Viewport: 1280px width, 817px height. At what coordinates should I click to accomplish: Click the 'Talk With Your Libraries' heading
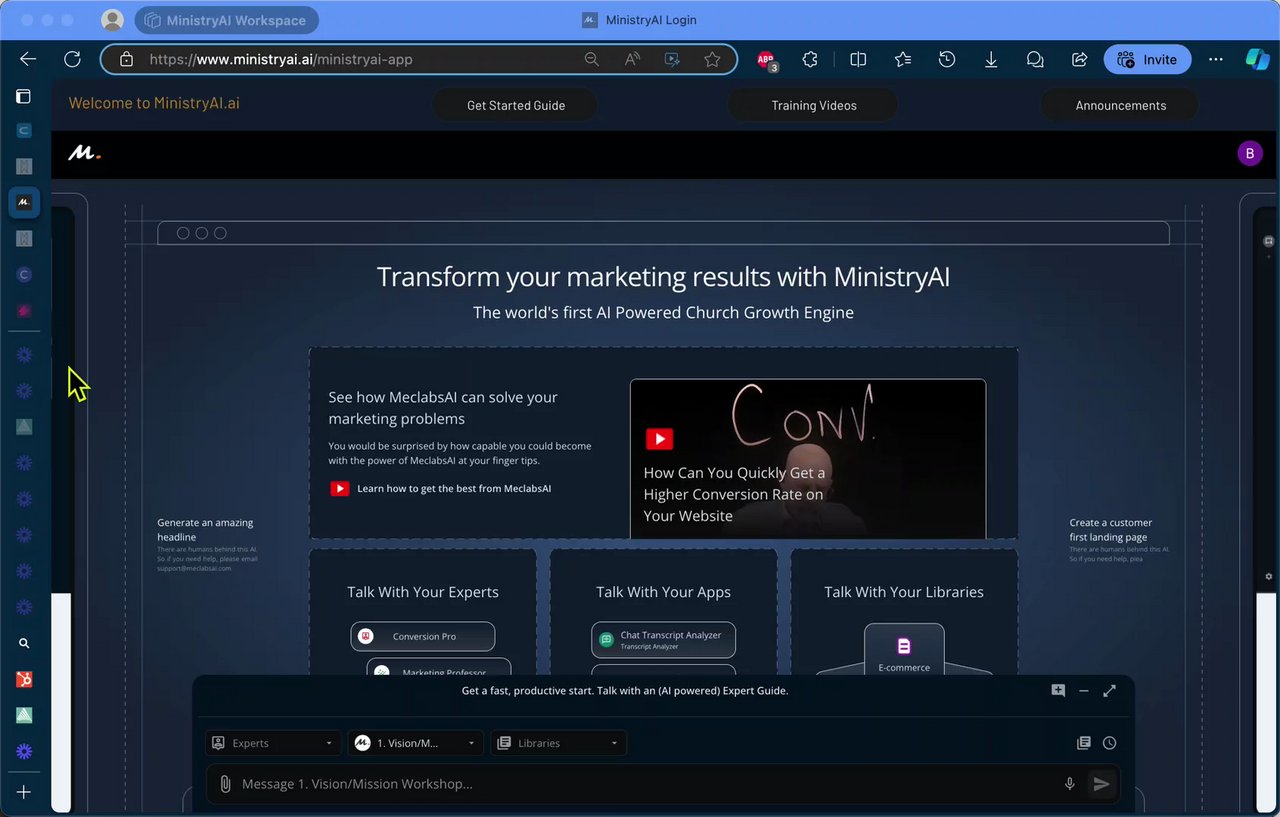click(904, 592)
